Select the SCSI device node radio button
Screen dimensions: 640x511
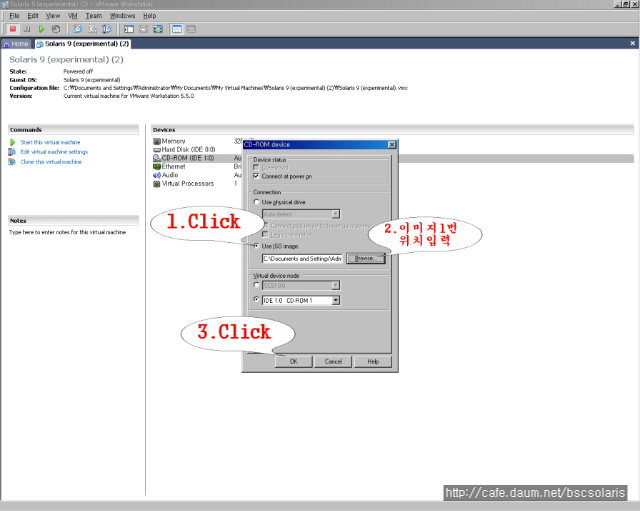coord(256,285)
